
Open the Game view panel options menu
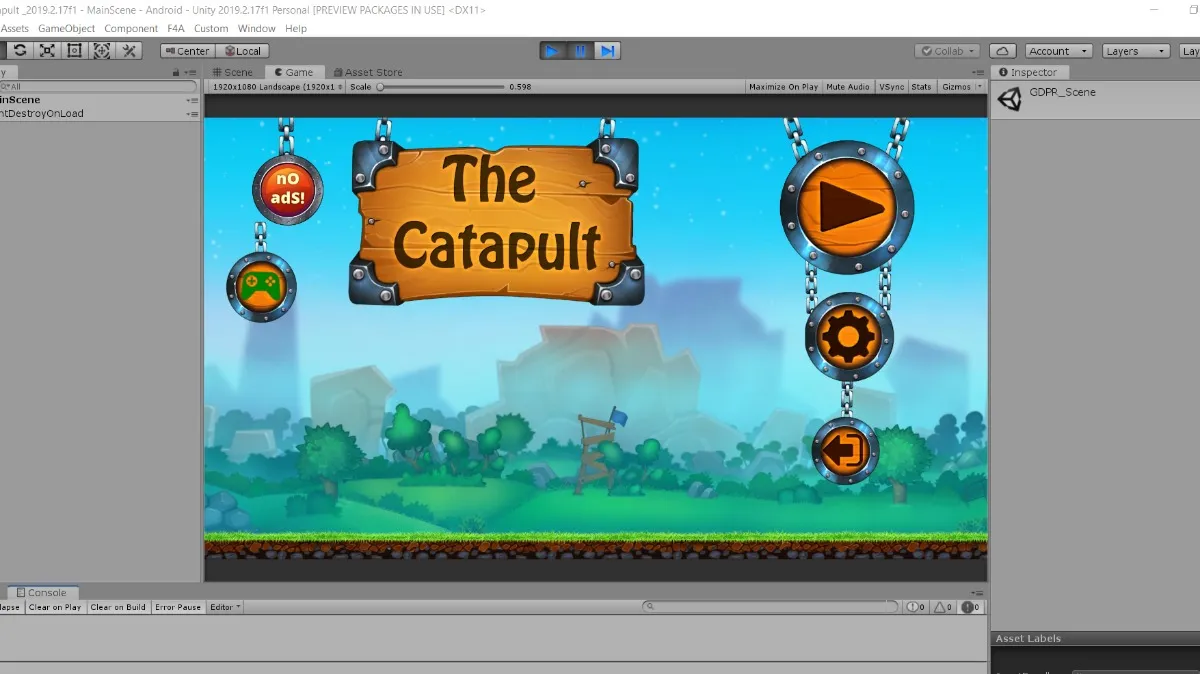[x=979, y=72]
